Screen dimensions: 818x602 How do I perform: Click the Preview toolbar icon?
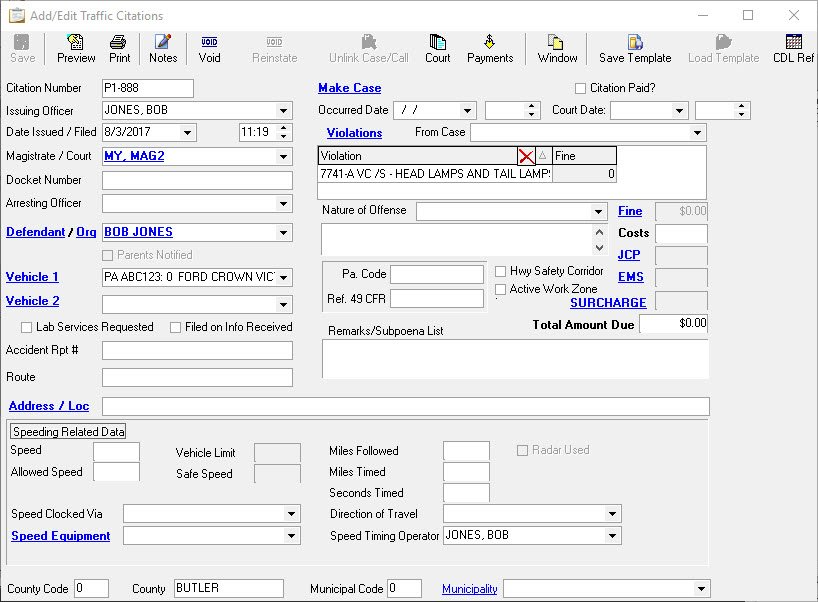click(76, 48)
